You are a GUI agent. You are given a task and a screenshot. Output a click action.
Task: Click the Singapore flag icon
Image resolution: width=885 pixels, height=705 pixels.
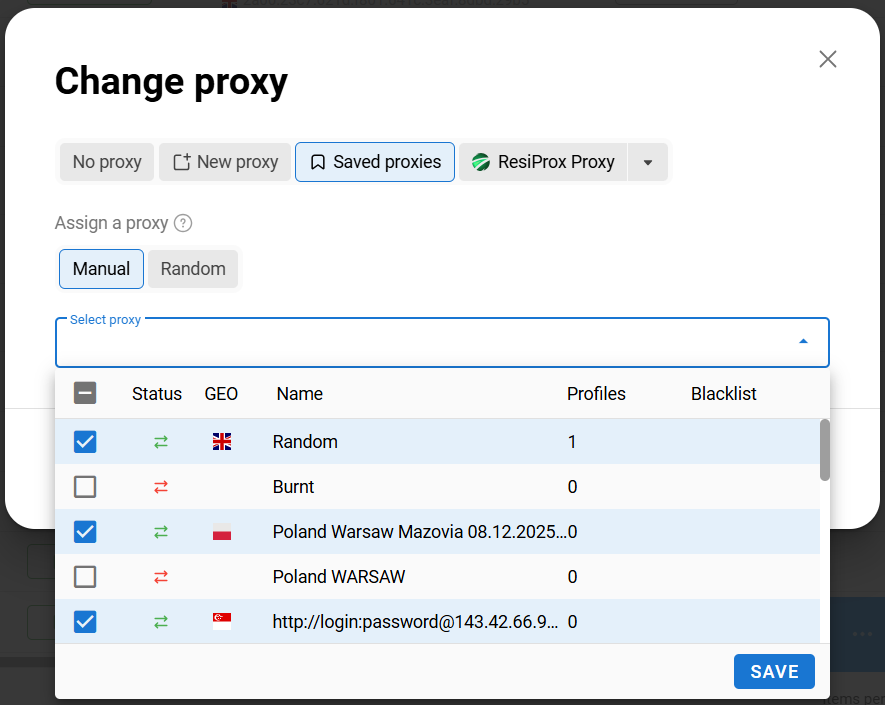222,621
